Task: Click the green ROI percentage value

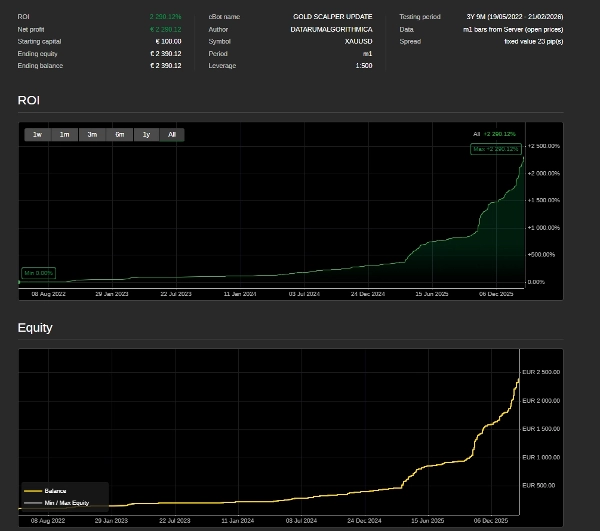Action: (x=165, y=17)
